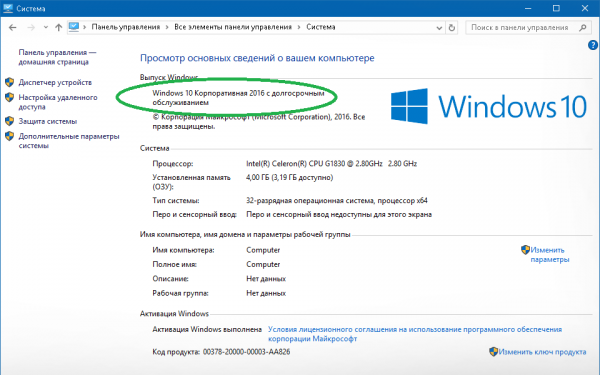Click the computer icon in address bar
Viewport: 600px width, 375px height.
point(74,27)
